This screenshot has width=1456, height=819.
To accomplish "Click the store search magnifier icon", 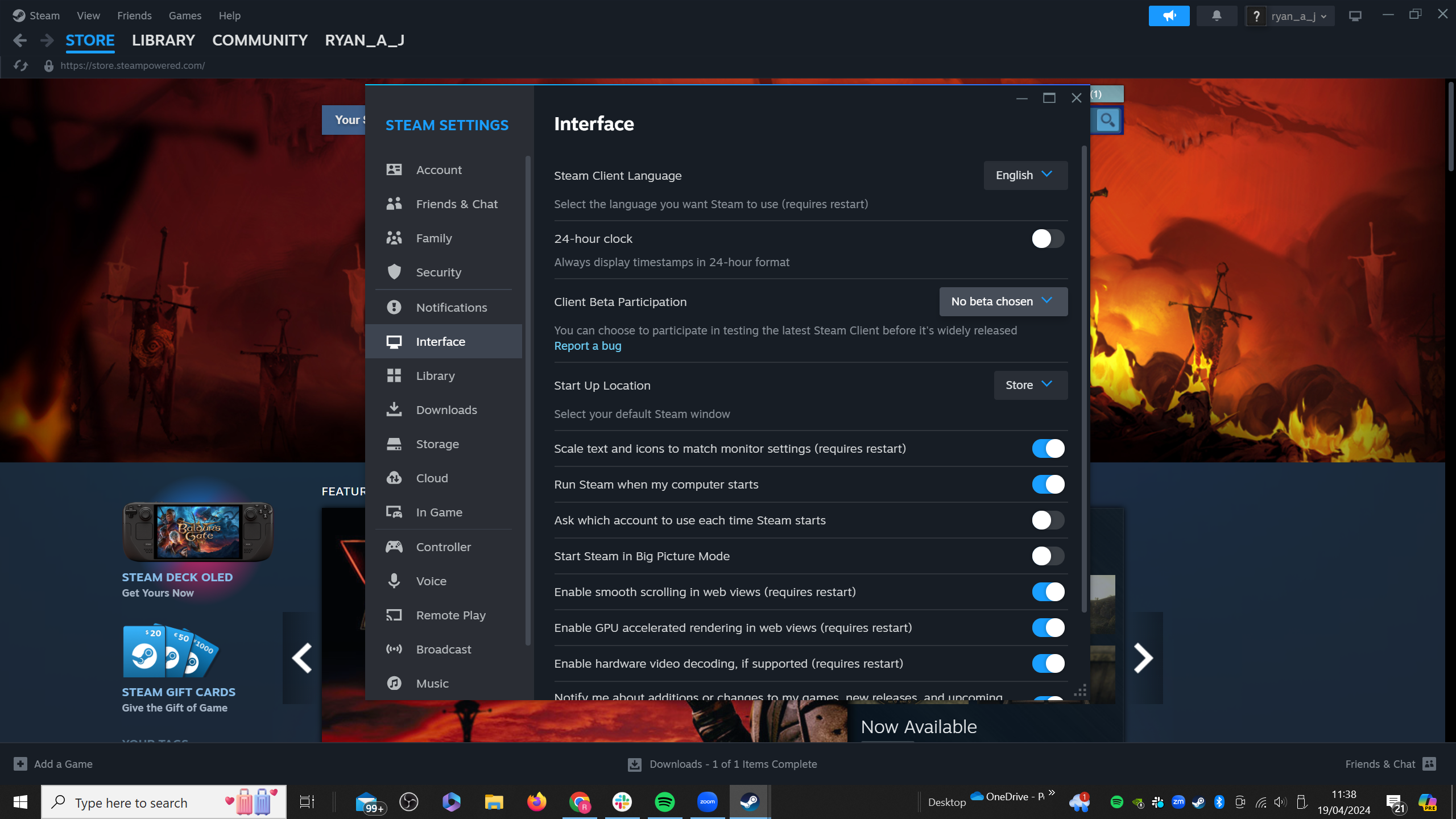I will [x=1107, y=120].
